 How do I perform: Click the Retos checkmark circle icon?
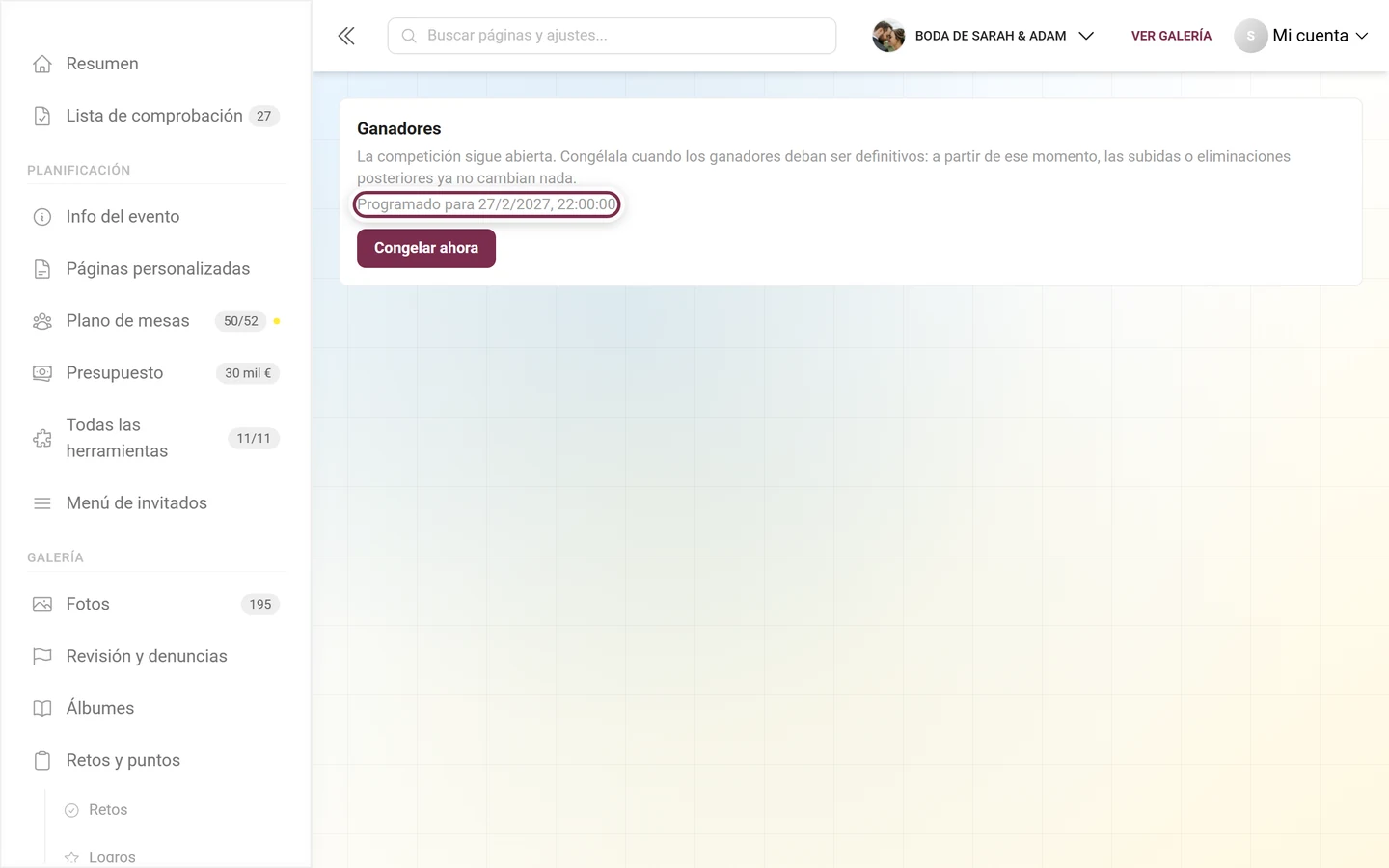pos(71,810)
